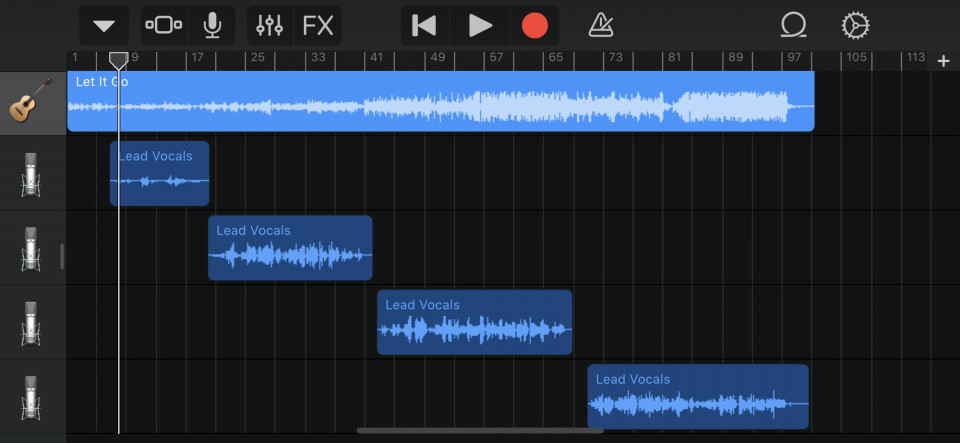Image resolution: width=960 pixels, height=443 pixels.
Task: Open the FX effects panel
Action: [318, 26]
